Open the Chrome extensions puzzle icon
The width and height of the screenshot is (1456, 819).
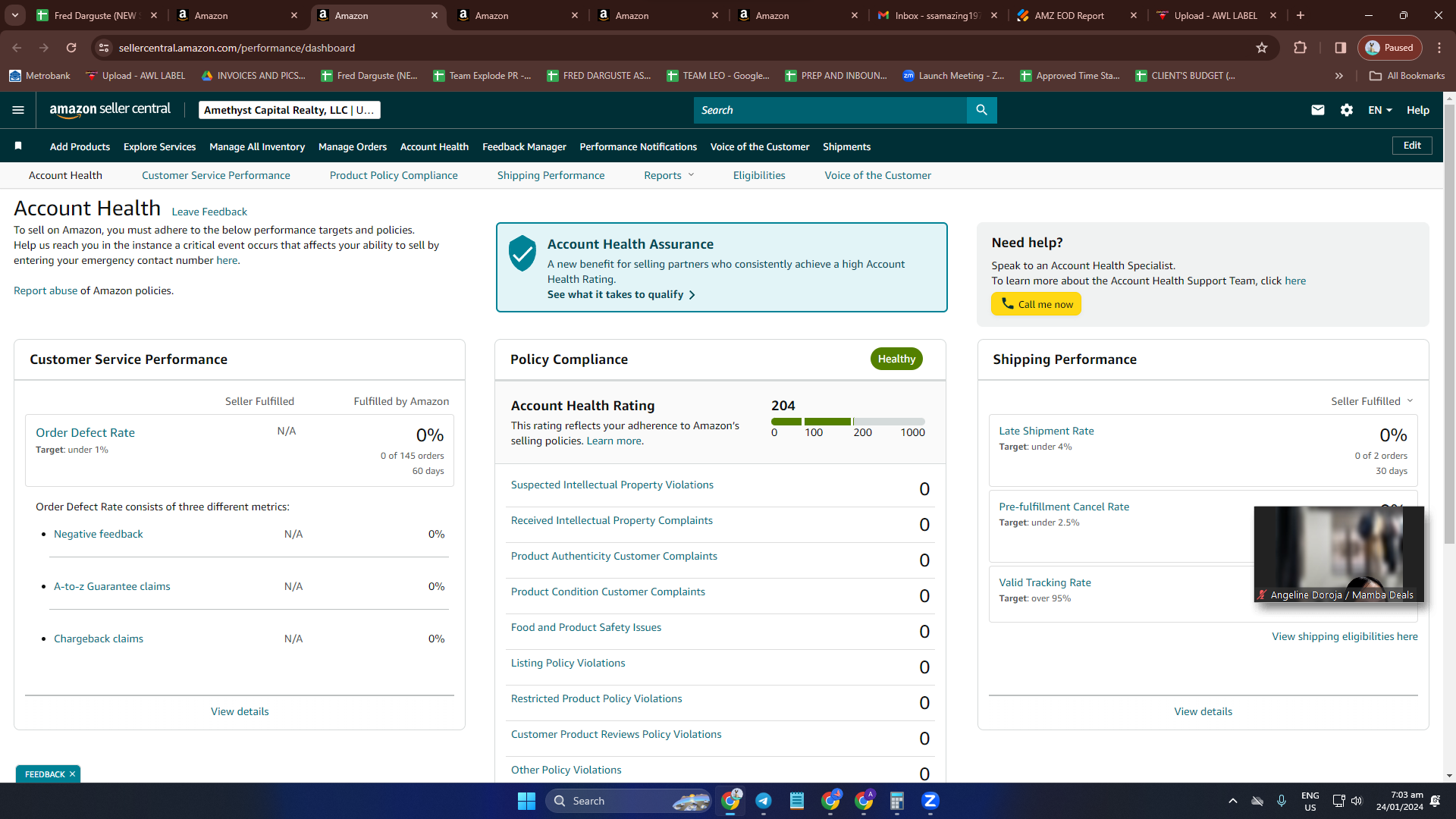(x=1301, y=48)
